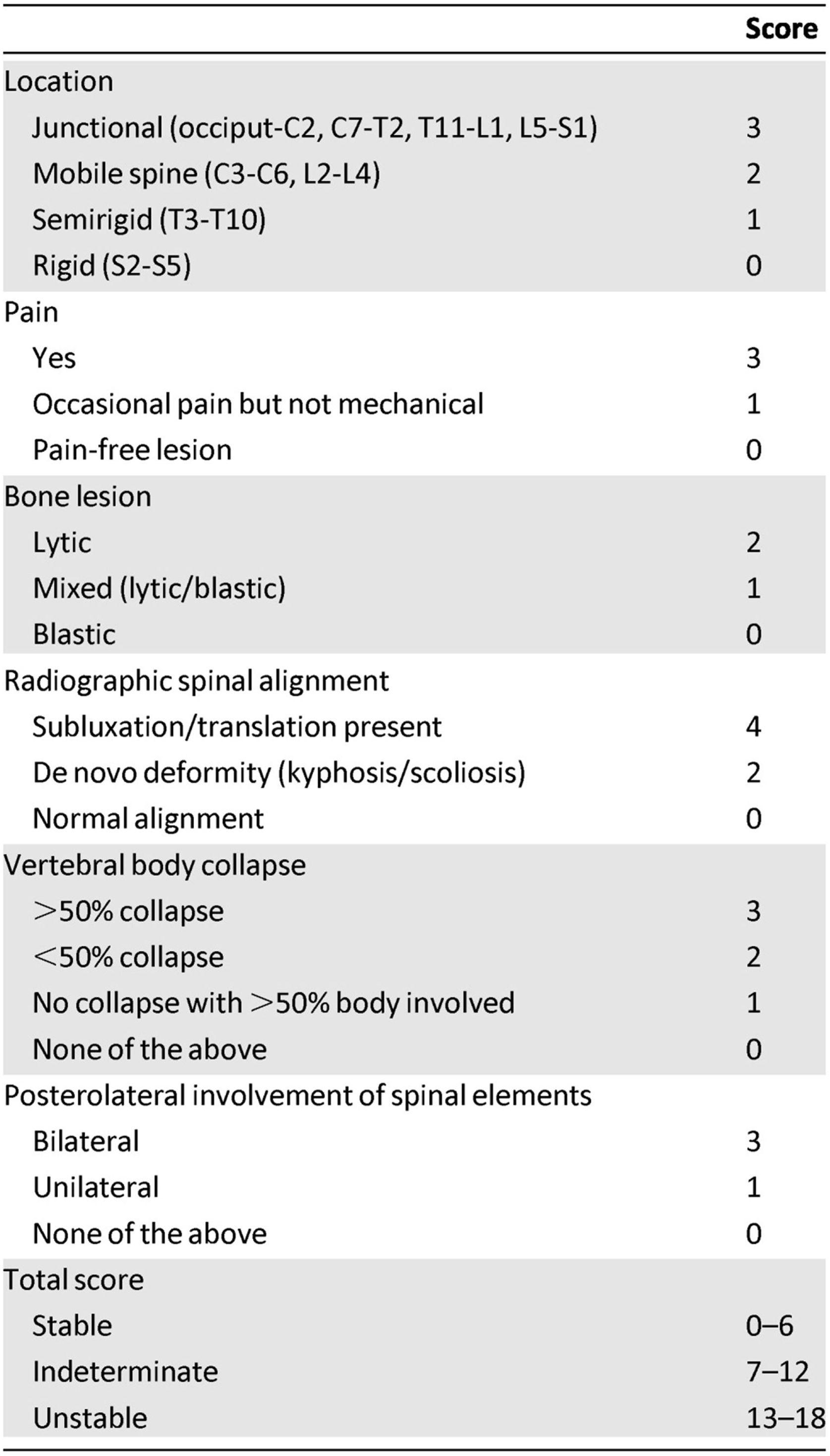
Task: Click the Lytic row
Action: pos(62,542)
